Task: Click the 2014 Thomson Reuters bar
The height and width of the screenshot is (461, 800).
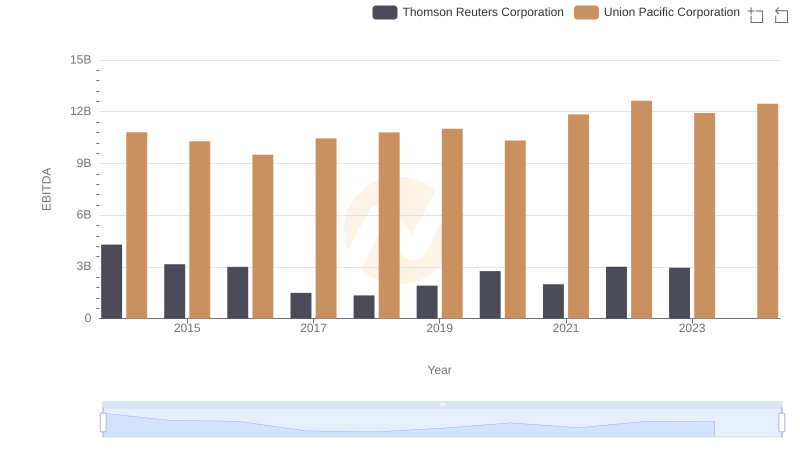Action: coord(112,281)
